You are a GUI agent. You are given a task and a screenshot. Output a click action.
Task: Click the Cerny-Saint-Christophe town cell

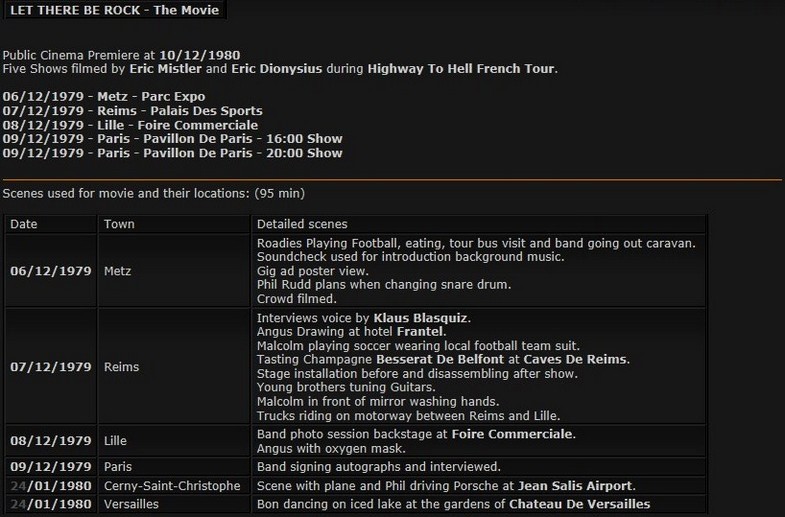coord(172,486)
